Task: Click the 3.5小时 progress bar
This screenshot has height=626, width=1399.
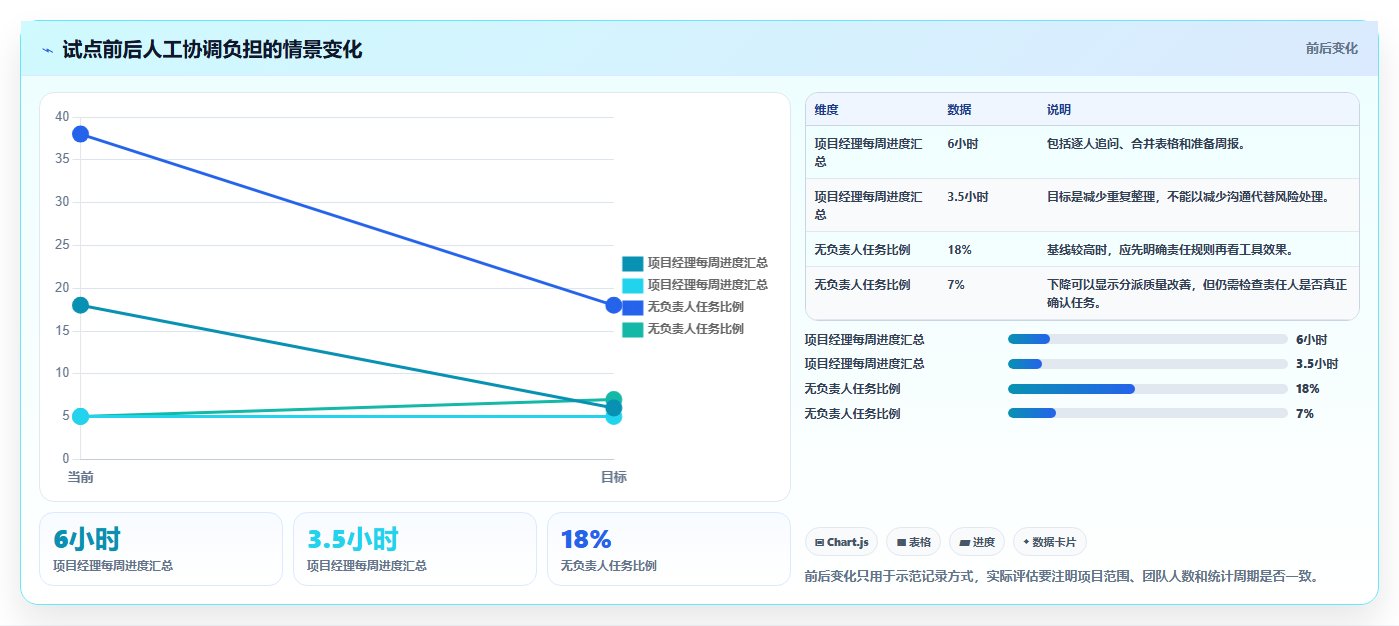Action: (x=1148, y=364)
